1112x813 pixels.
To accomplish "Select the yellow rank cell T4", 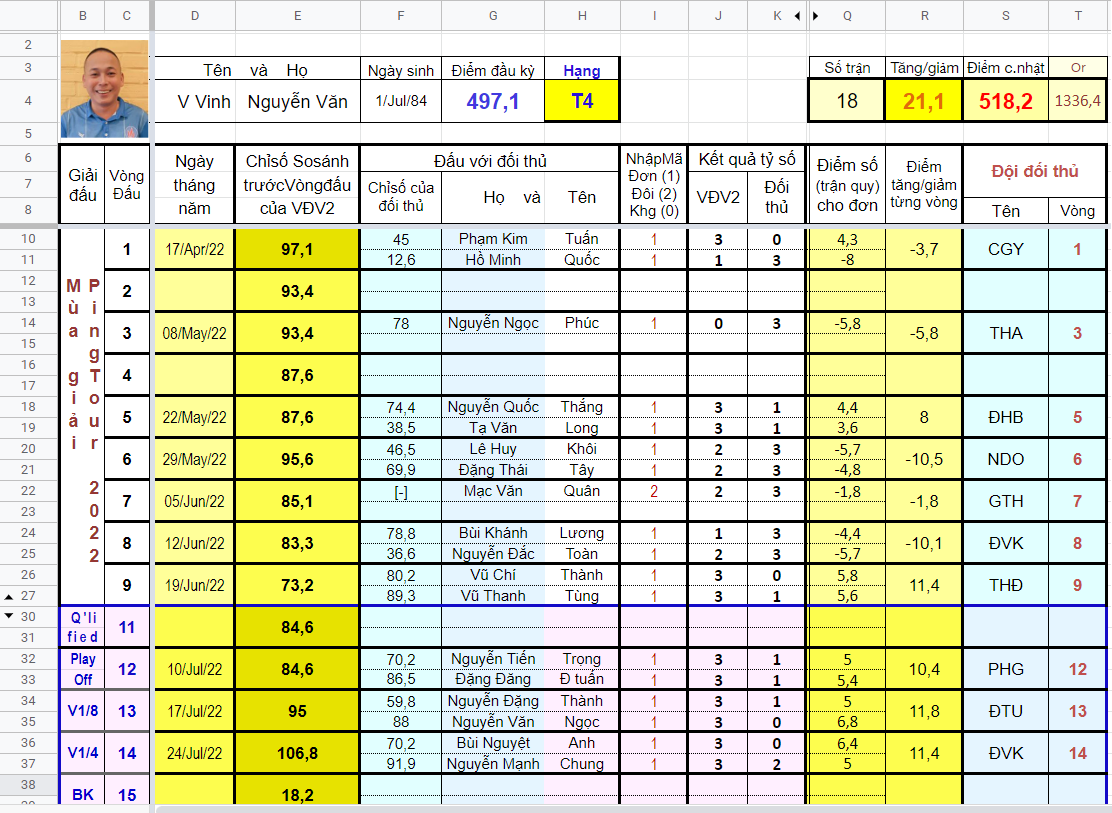I will [582, 101].
